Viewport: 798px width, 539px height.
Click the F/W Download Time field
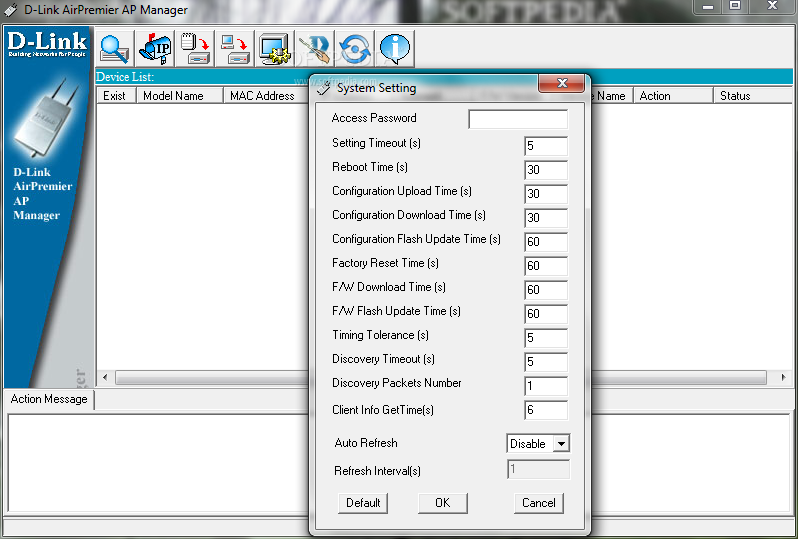[546, 290]
